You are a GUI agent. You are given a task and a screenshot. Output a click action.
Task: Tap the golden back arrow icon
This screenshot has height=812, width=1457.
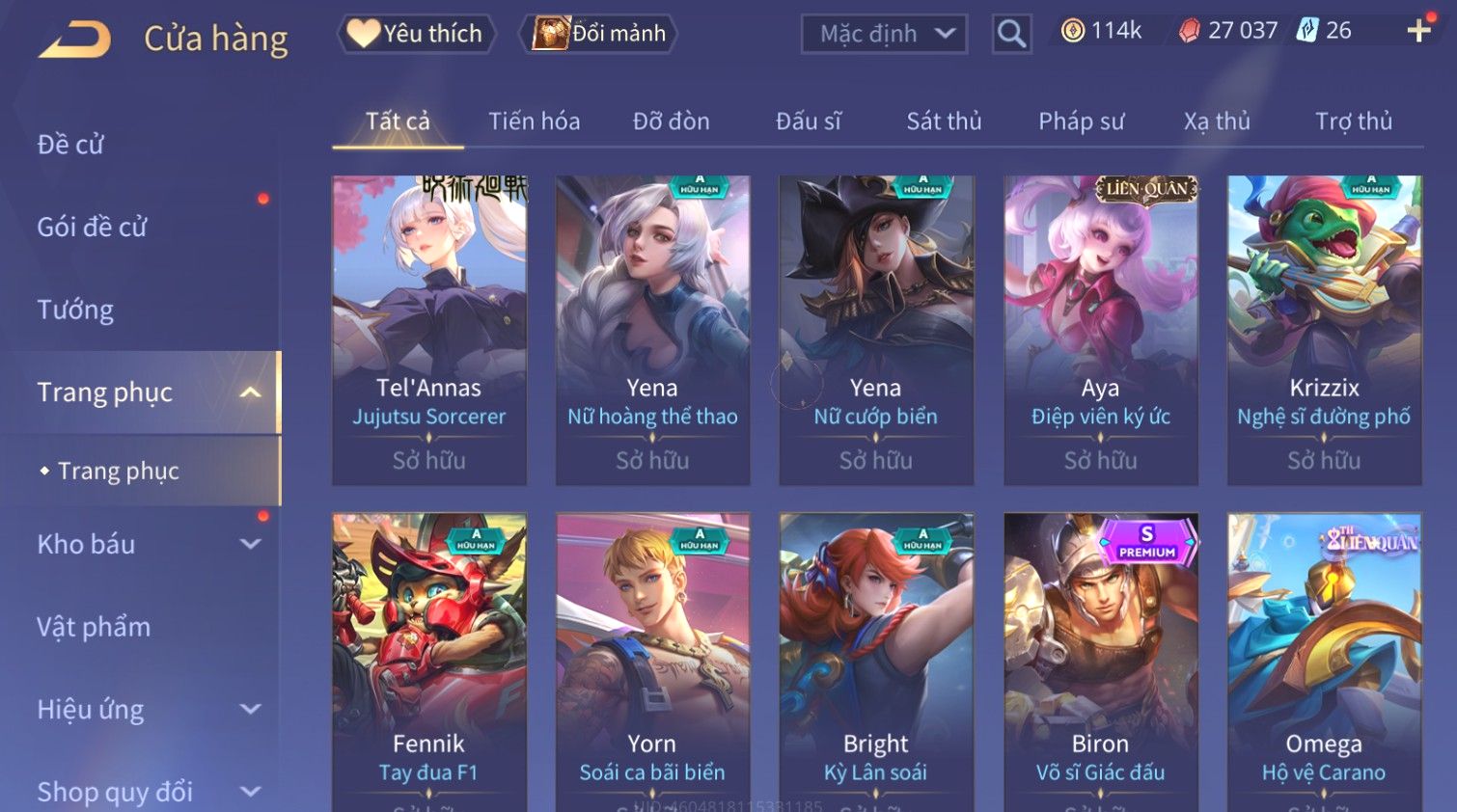[74, 40]
